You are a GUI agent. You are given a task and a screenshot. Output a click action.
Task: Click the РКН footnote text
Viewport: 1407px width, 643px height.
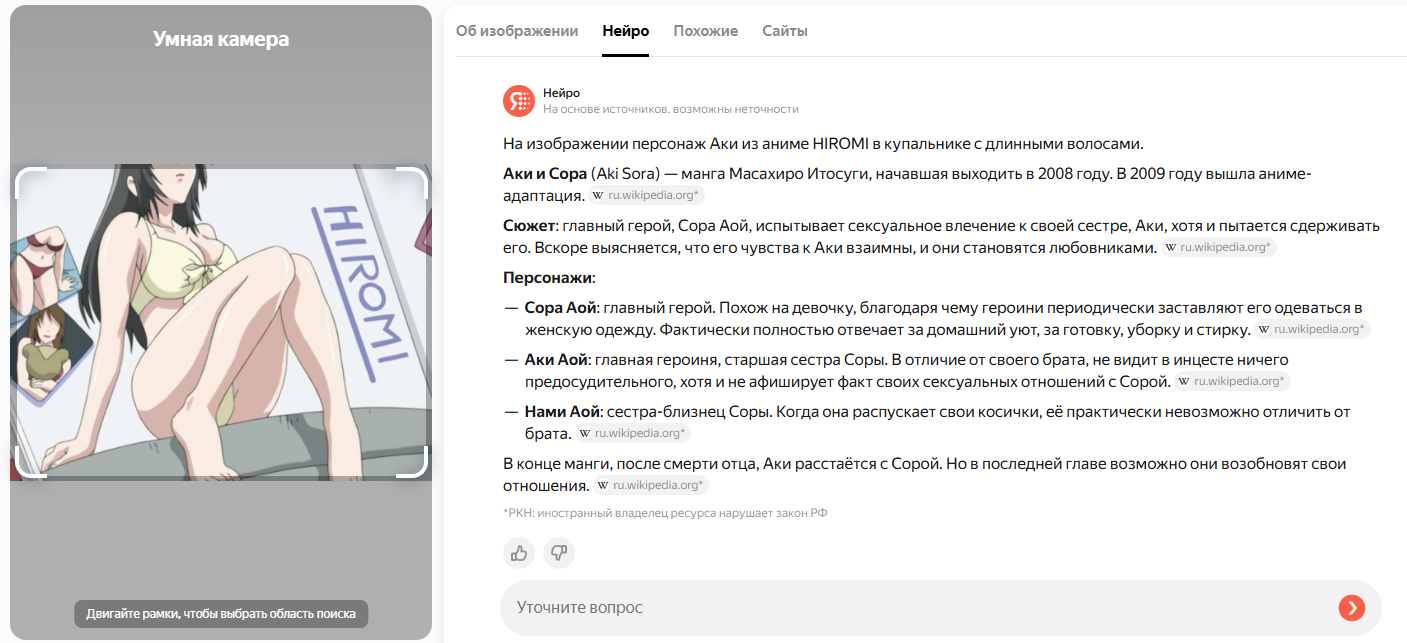click(665, 513)
